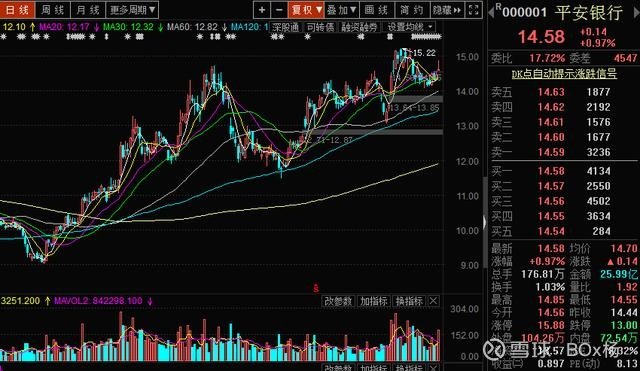Click the 融资融券 tag
Screen dimensions: 640x371
coord(360,27)
